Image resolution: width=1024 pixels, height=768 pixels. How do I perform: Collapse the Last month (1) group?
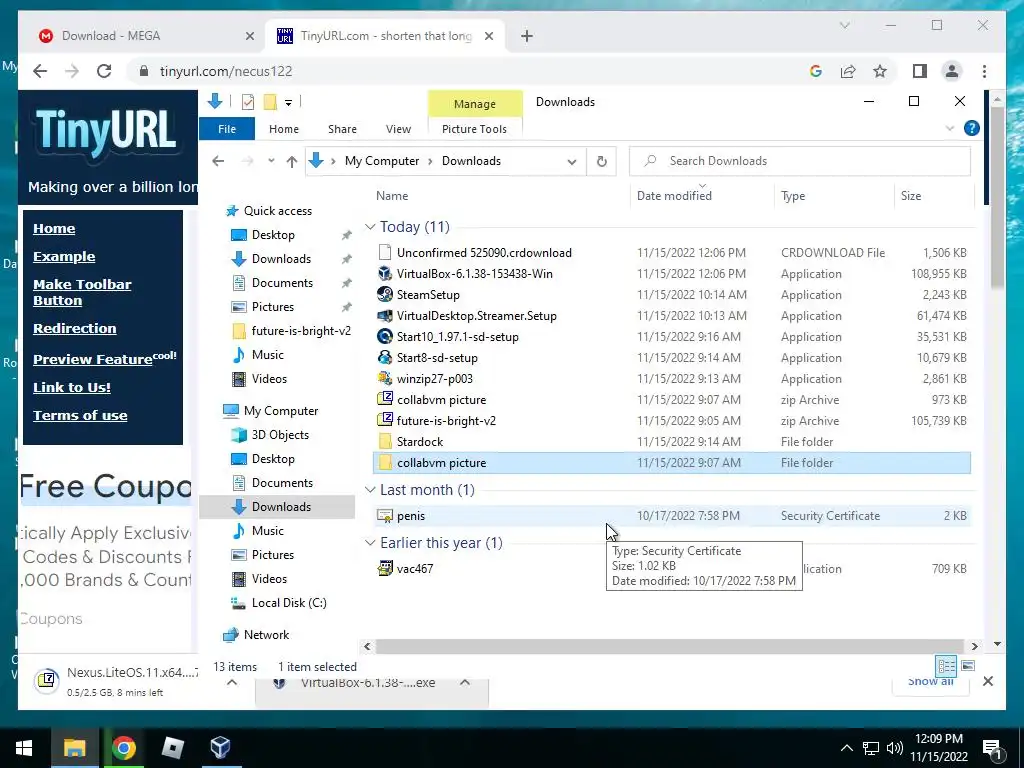coord(370,490)
